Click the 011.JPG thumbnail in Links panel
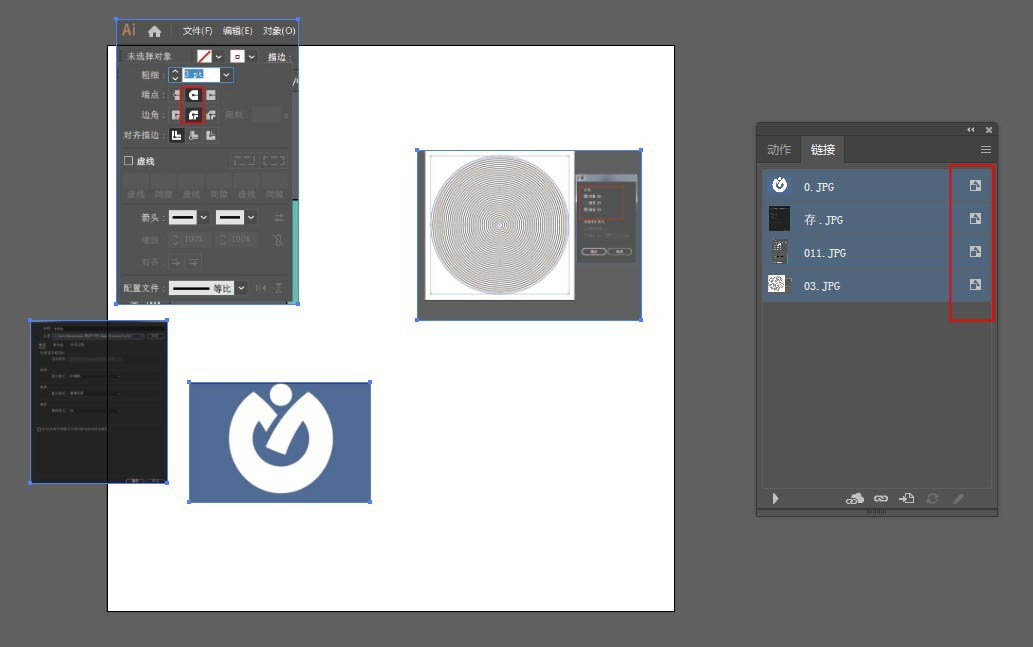The image size is (1033, 647). (x=779, y=252)
